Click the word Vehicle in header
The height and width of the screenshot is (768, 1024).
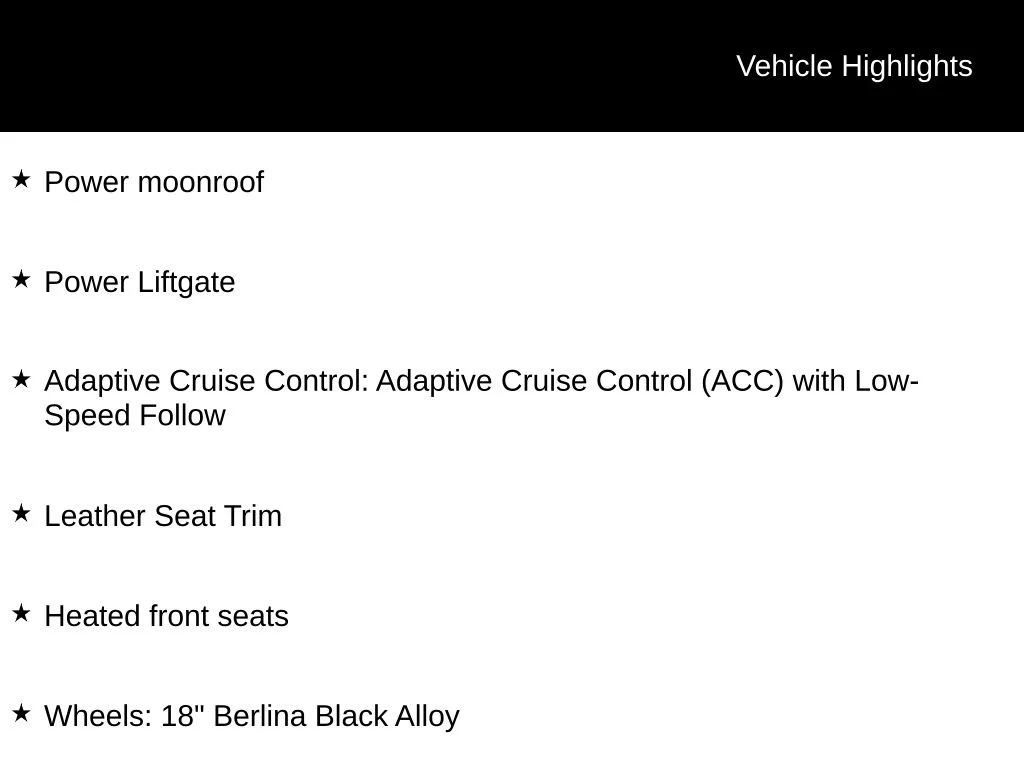[x=784, y=67]
